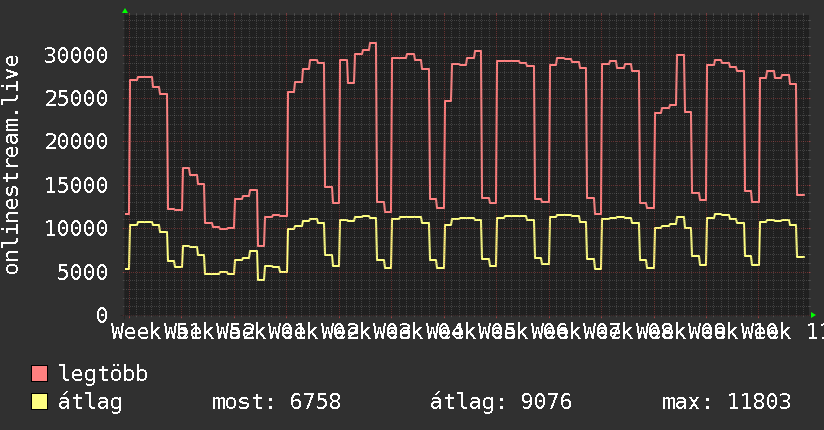Click the most: 6758 statistic value
824x430 pixels.
[276, 402]
